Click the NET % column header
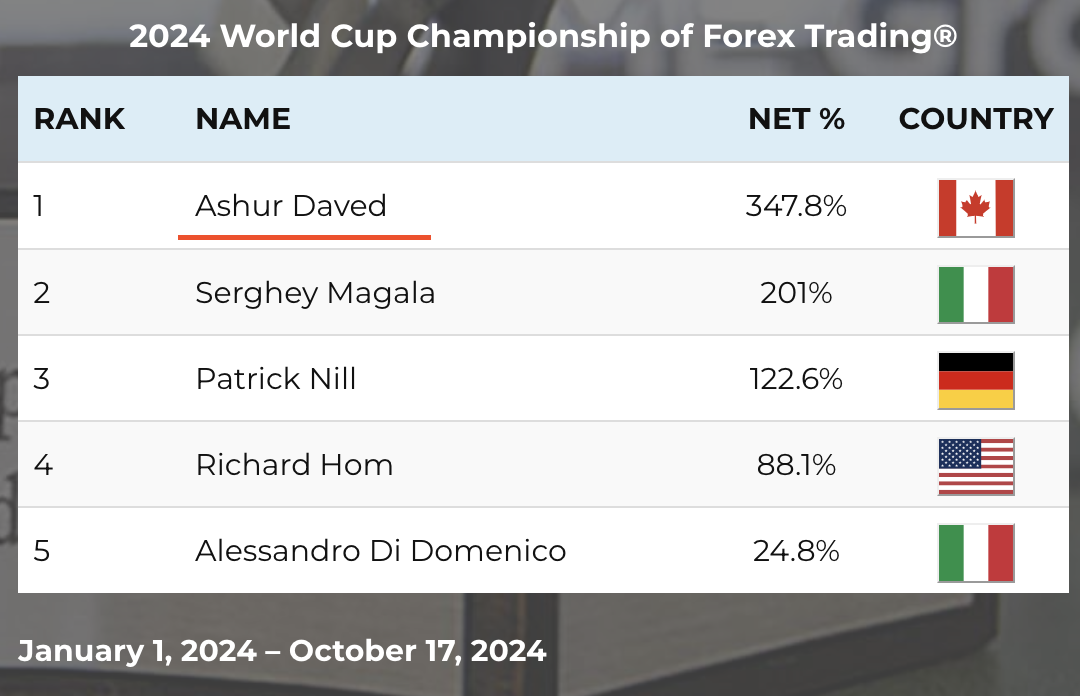Image resolution: width=1080 pixels, height=696 pixels. click(x=796, y=119)
